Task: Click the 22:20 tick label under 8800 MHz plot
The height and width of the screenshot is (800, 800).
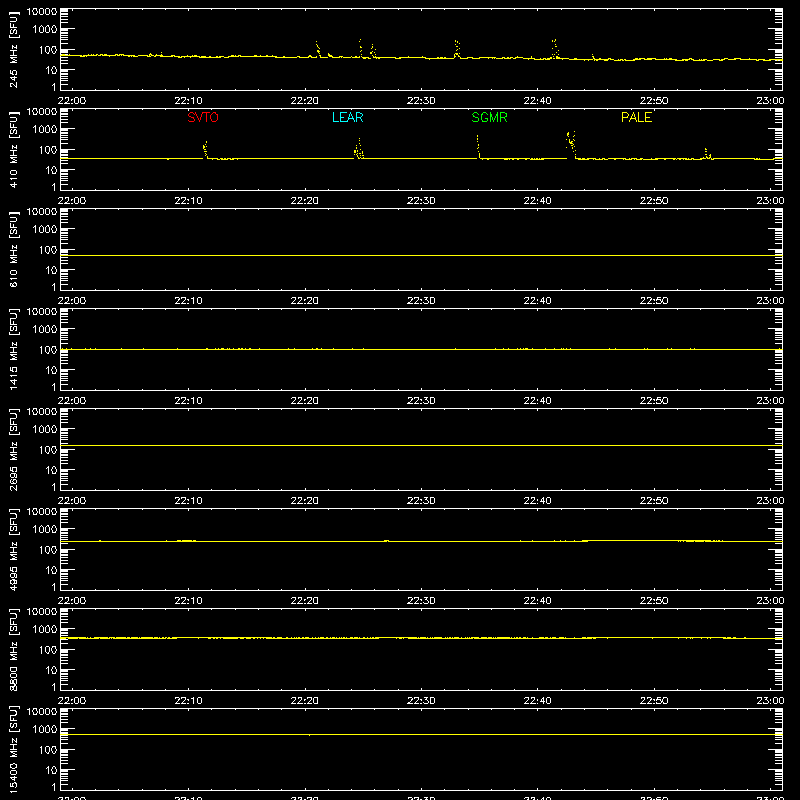Action: (x=305, y=701)
